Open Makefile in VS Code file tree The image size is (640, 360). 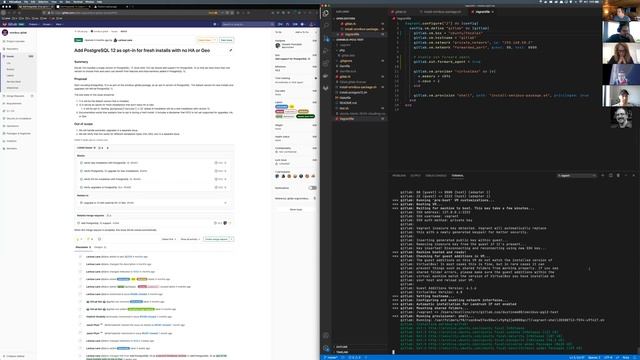click(345, 98)
